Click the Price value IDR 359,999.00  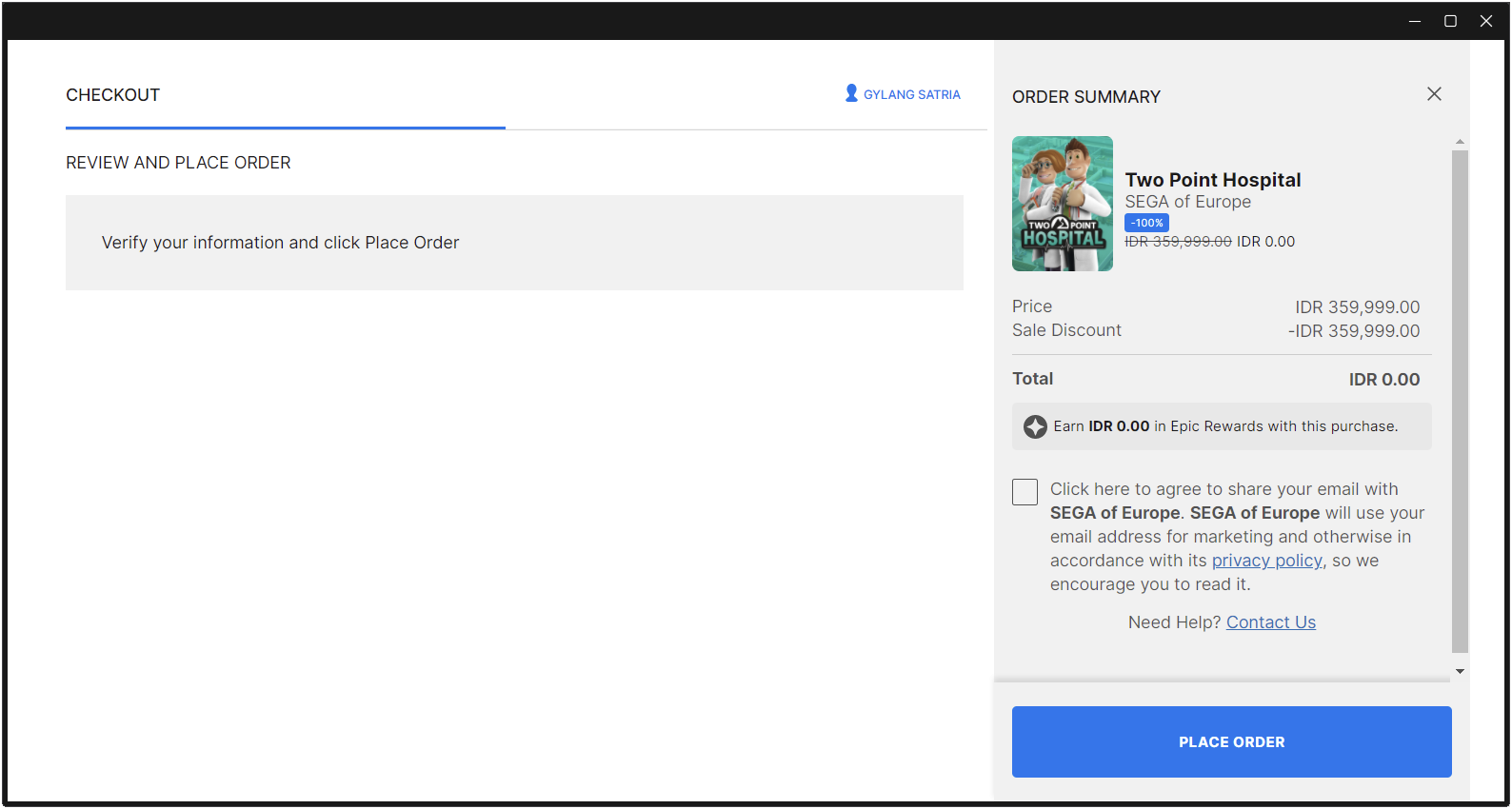coord(1357,307)
